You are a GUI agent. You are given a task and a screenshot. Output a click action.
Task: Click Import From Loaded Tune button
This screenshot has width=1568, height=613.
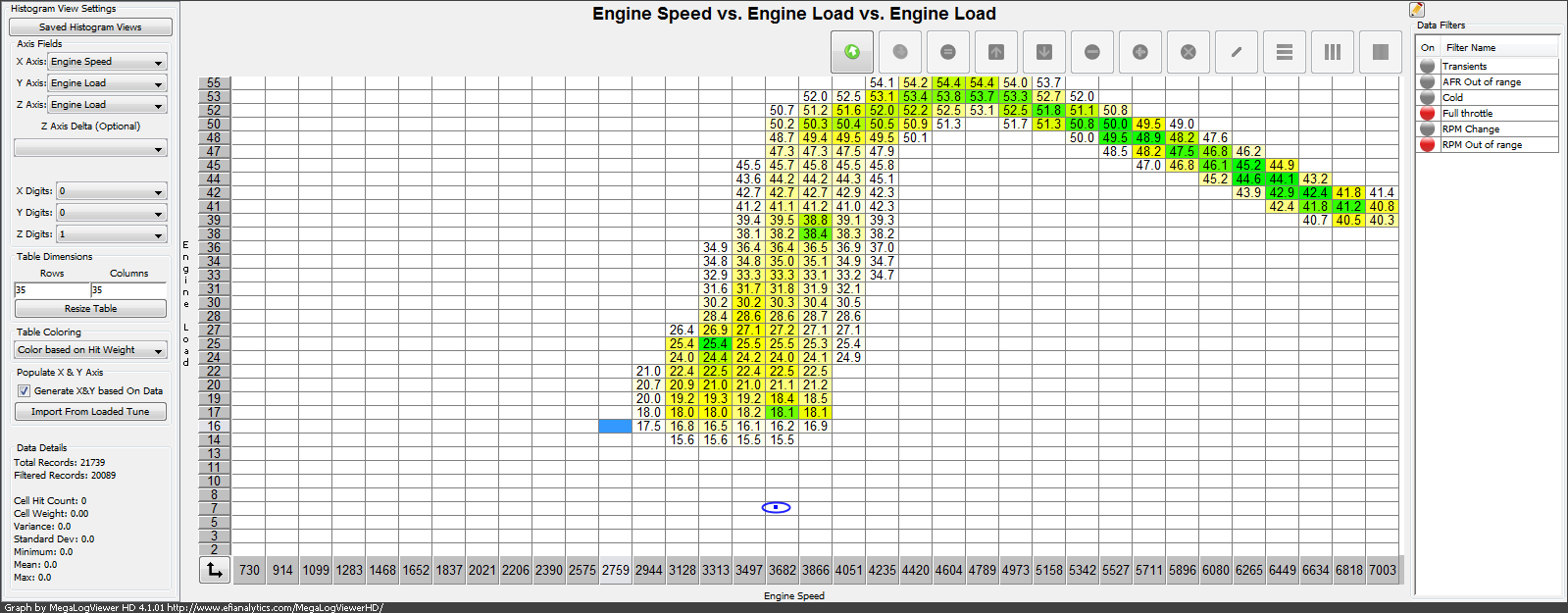pyautogui.click(x=90, y=412)
